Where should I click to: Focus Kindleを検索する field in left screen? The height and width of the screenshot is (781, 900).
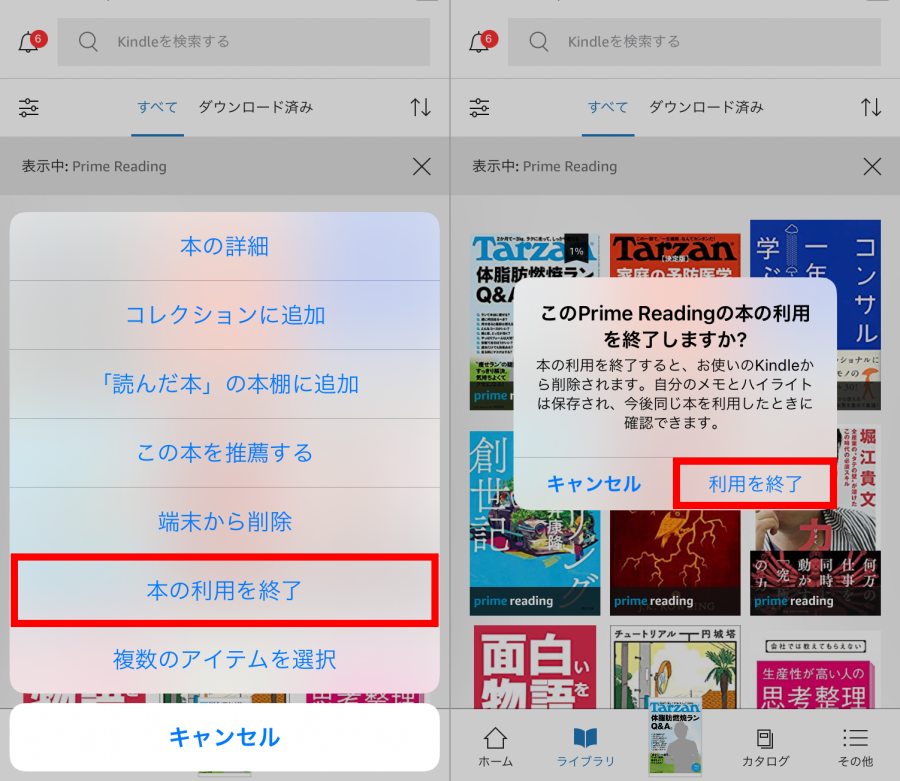tap(243, 41)
